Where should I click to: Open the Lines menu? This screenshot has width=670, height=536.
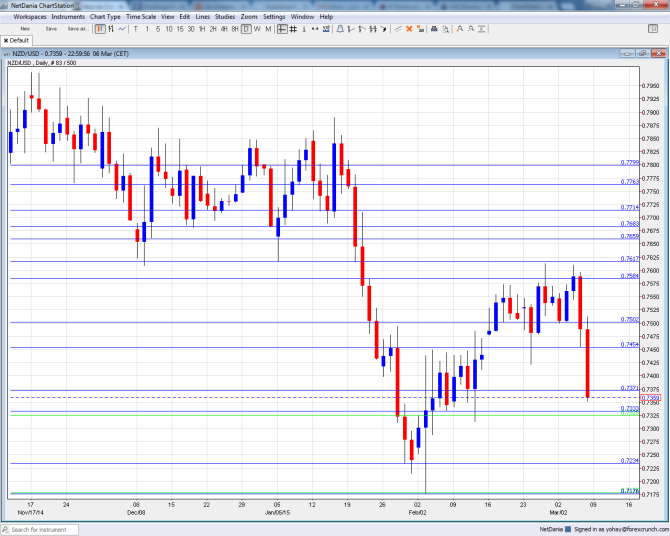(x=203, y=17)
